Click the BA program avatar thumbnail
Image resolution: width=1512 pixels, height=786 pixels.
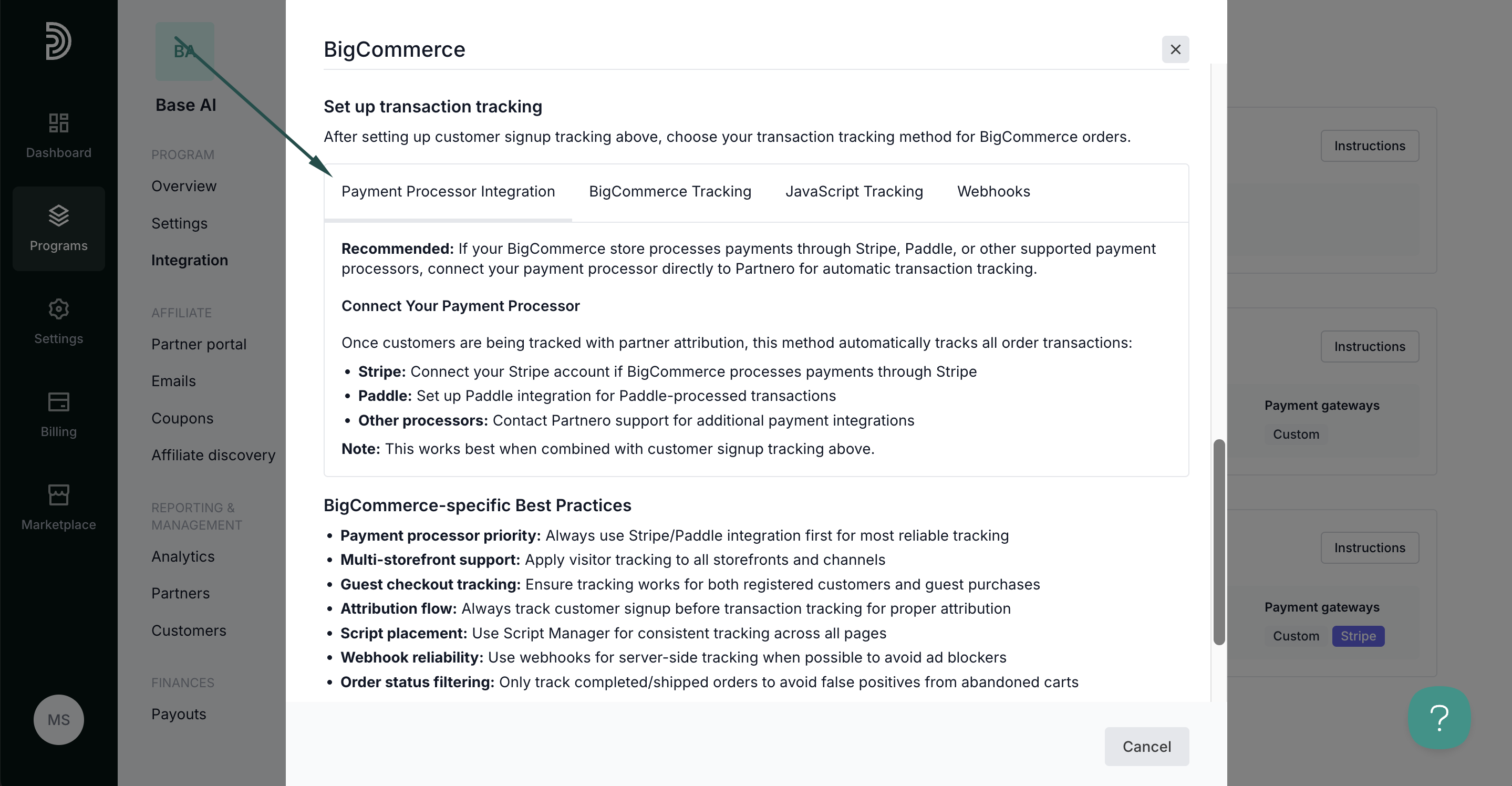[x=185, y=51]
